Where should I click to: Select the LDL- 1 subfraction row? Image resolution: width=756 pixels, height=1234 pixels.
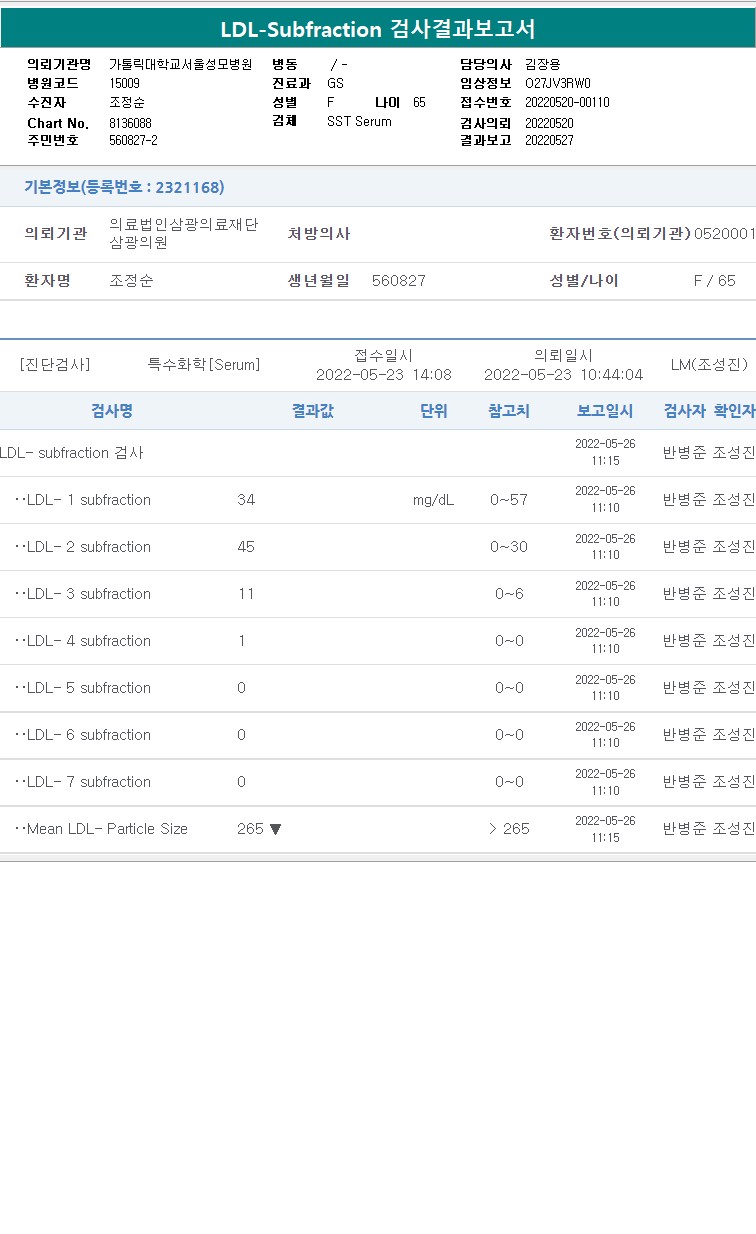pyautogui.click(x=88, y=500)
